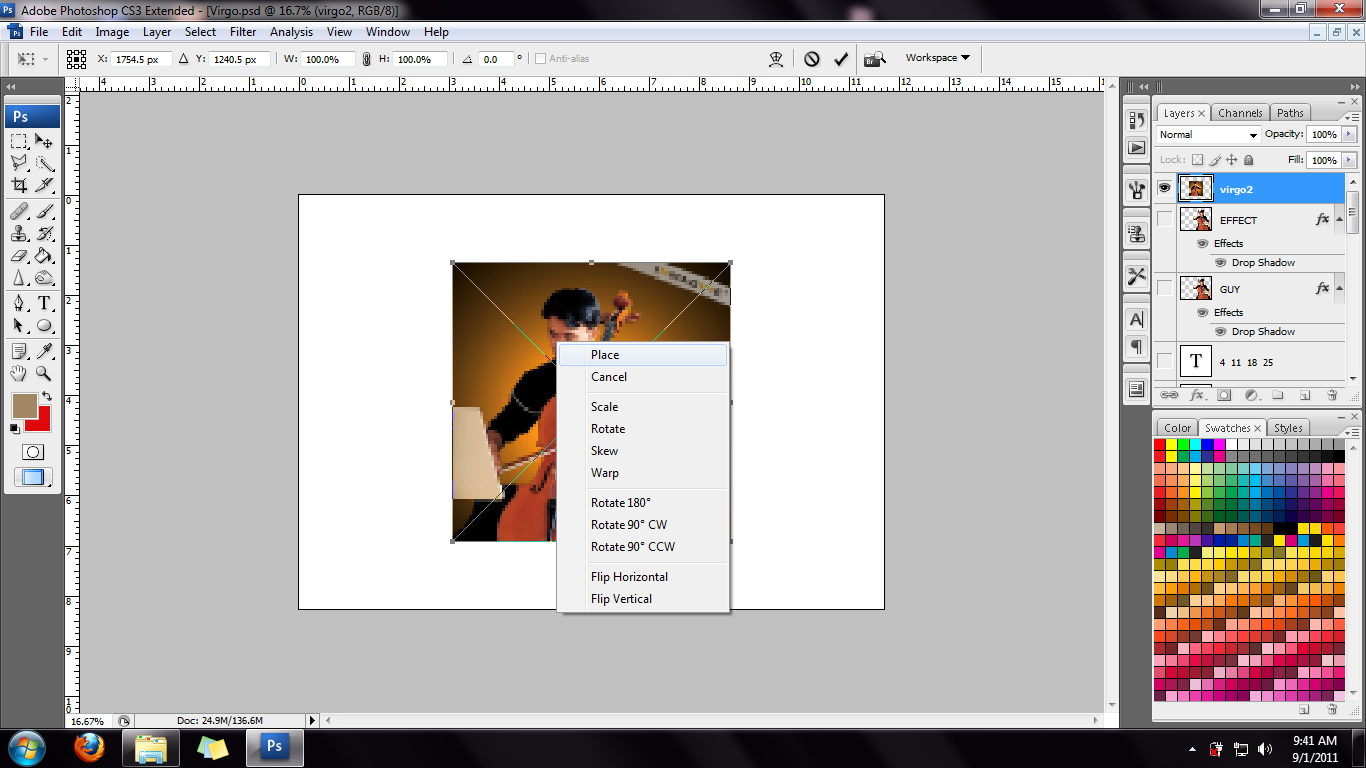Open the Fill slider arrow
The image size is (1366, 768).
[1350, 160]
